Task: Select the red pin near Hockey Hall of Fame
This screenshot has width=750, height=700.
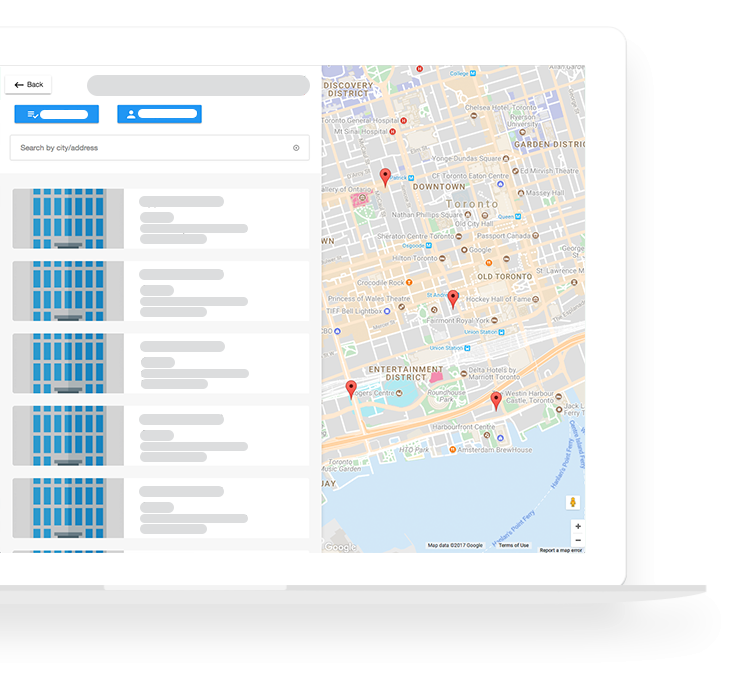Action: (x=452, y=298)
